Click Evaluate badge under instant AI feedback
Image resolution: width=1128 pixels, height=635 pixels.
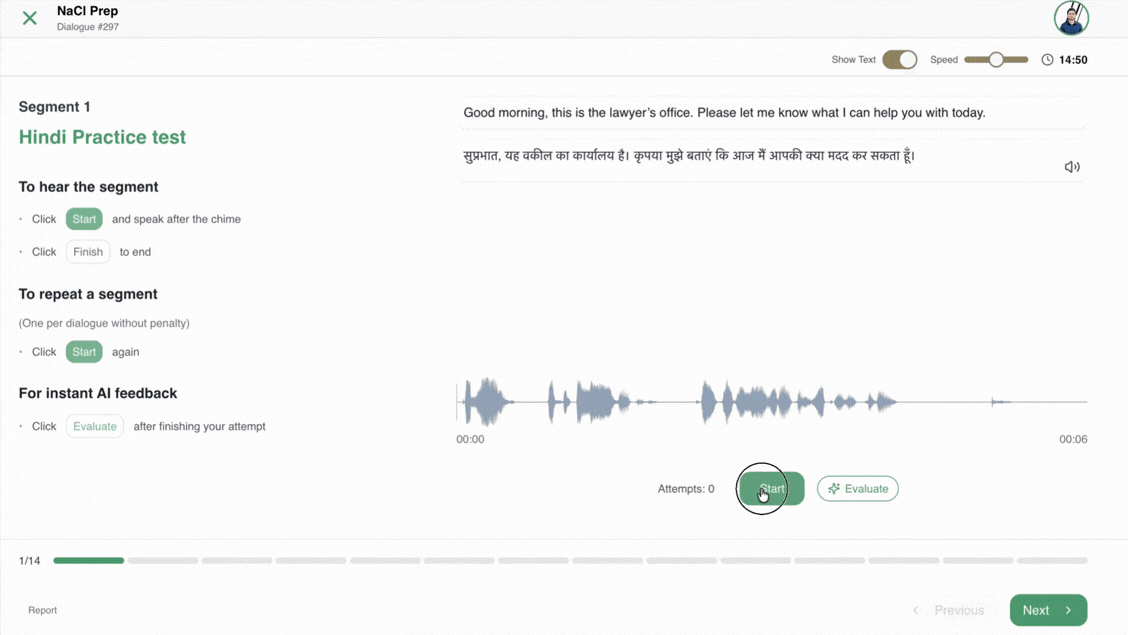click(x=95, y=426)
